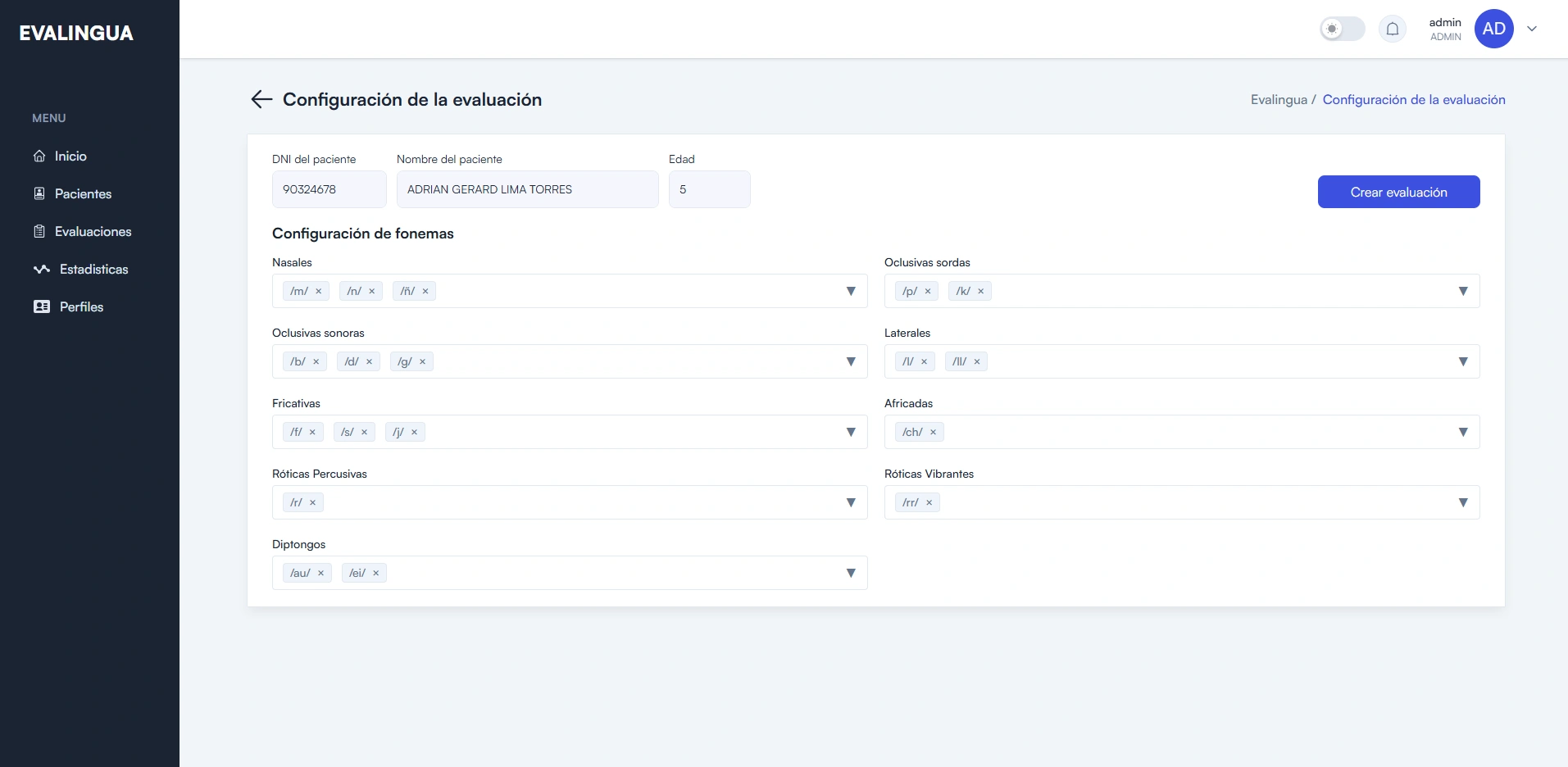Open the notifications bell
The image size is (1568, 767).
1392,29
